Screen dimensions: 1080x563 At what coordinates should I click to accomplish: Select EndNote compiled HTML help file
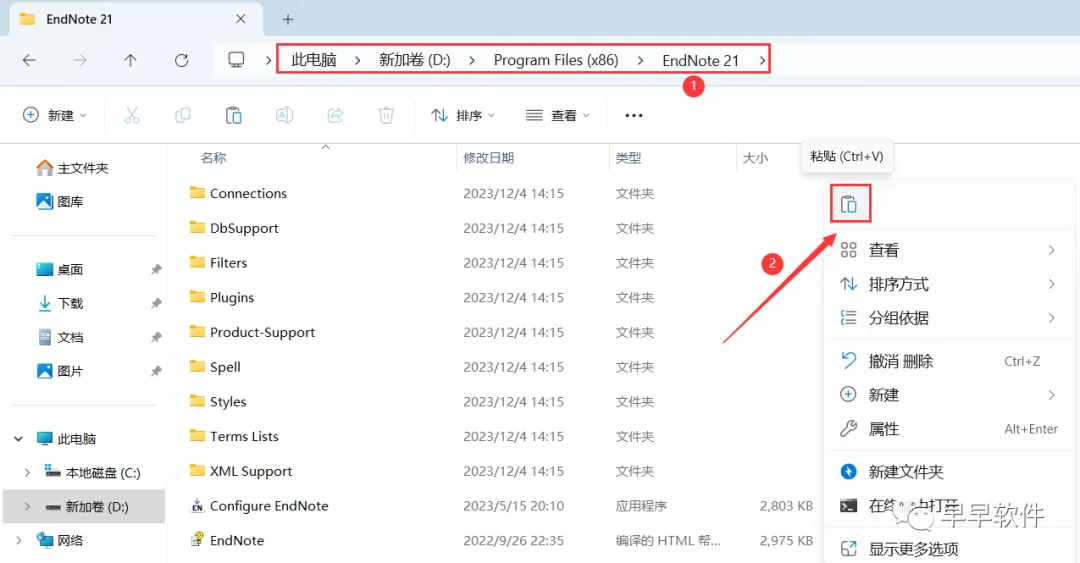[x=227, y=540]
